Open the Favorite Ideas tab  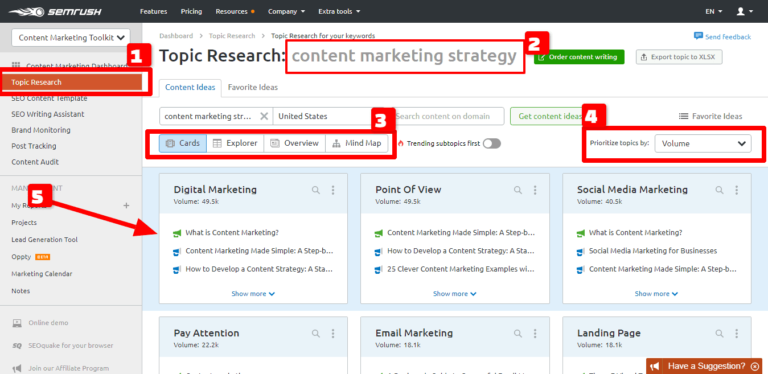click(253, 87)
